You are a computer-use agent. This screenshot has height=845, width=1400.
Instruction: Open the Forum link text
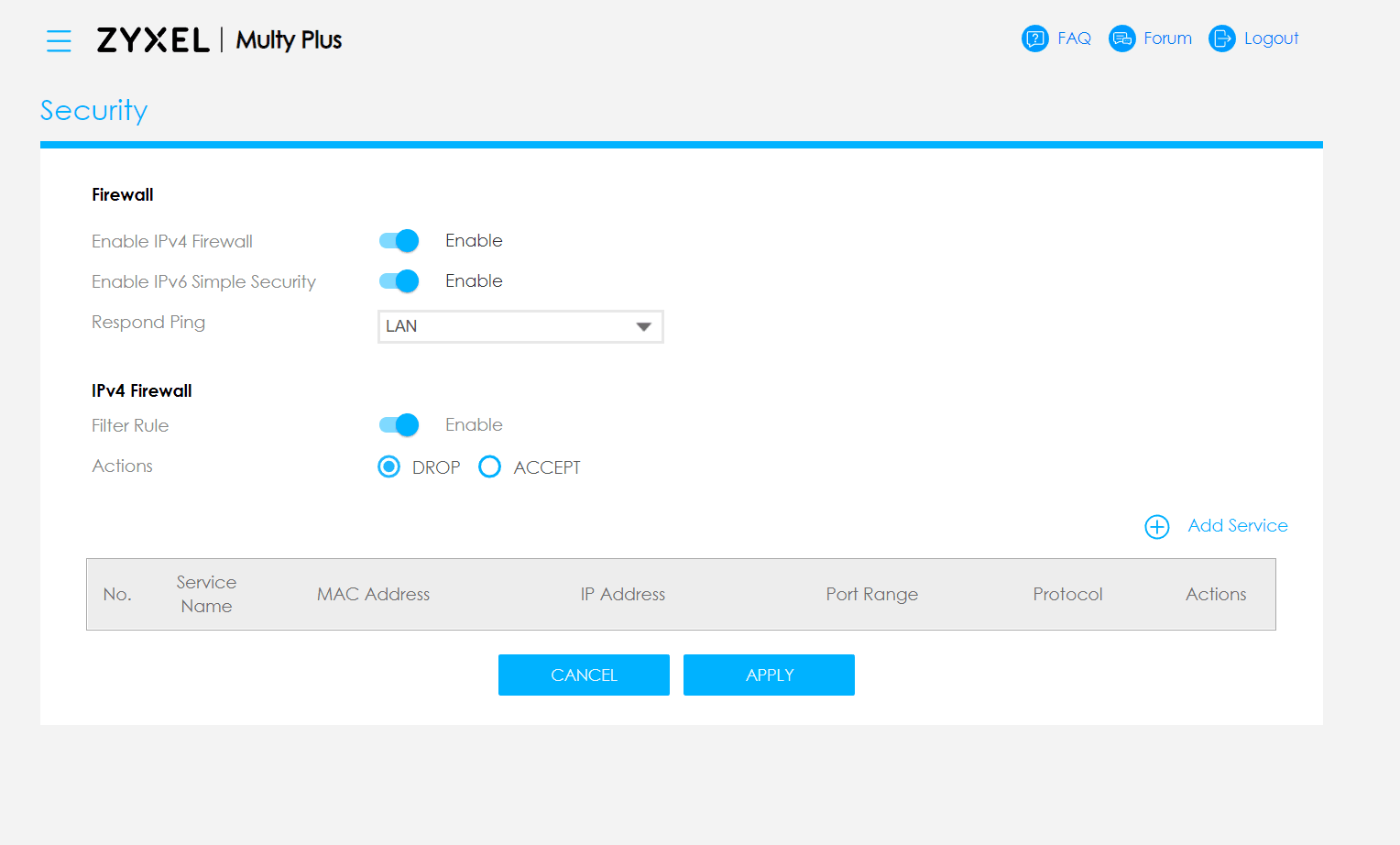pyautogui.click(x=1167, y=38)
